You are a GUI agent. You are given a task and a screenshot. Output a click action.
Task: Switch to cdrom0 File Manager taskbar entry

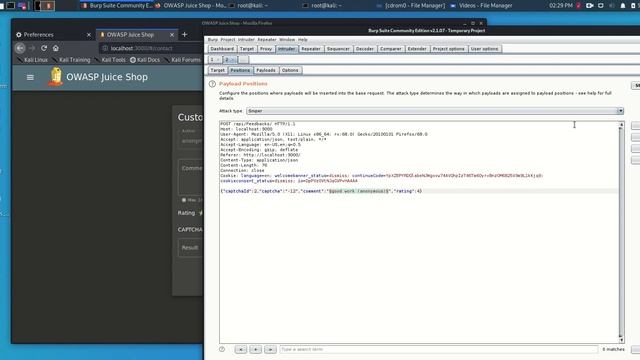[411, 6]
